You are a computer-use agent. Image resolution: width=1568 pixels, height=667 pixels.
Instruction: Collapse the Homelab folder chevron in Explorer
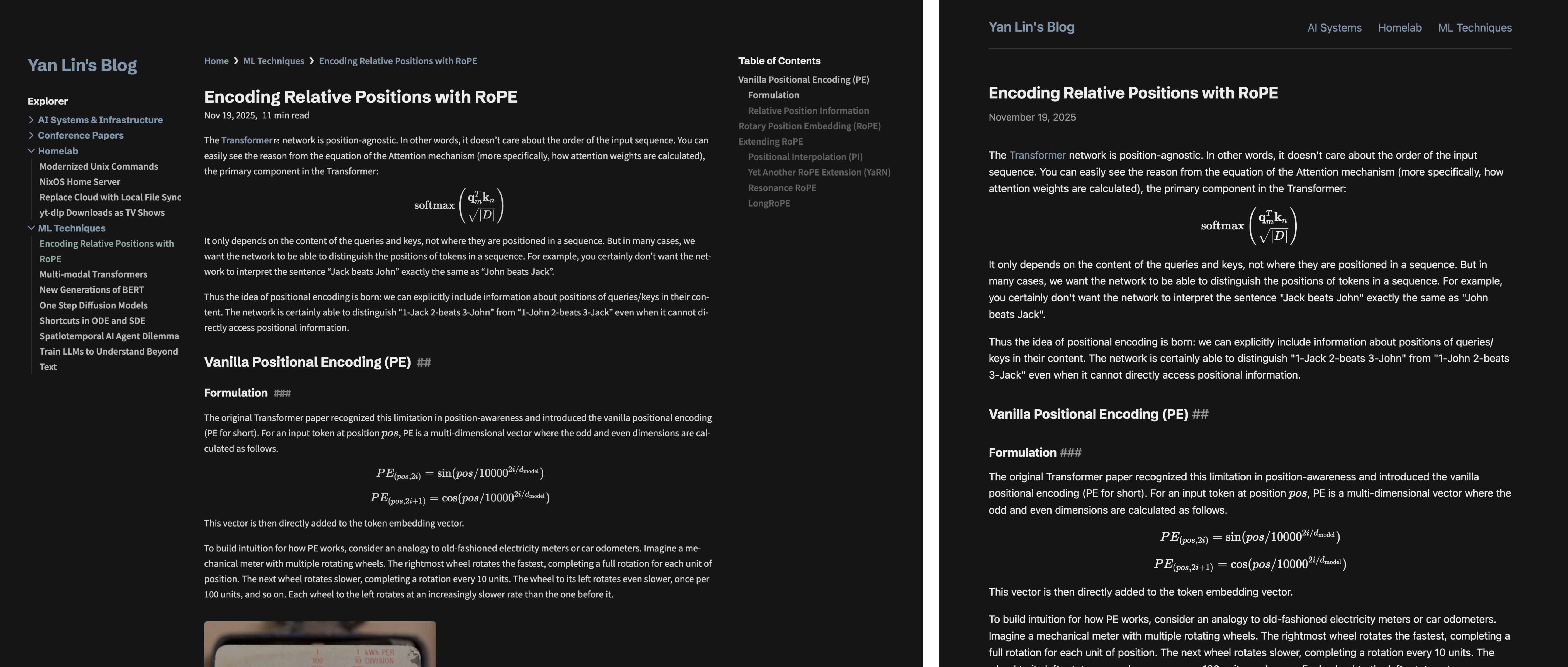click(x=31, y=151)
